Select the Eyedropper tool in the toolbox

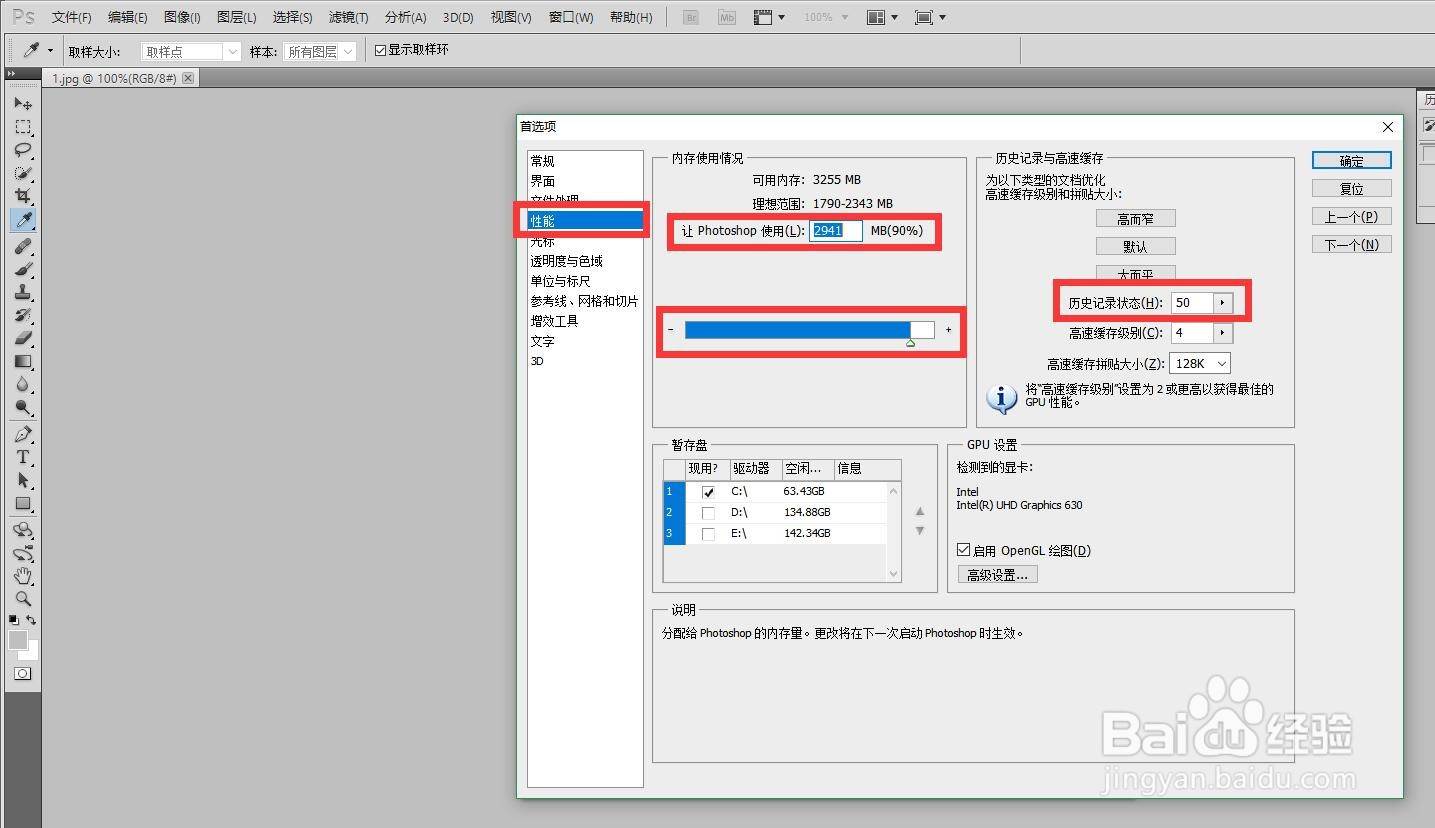pyautogui.click(x=22, y=219)
